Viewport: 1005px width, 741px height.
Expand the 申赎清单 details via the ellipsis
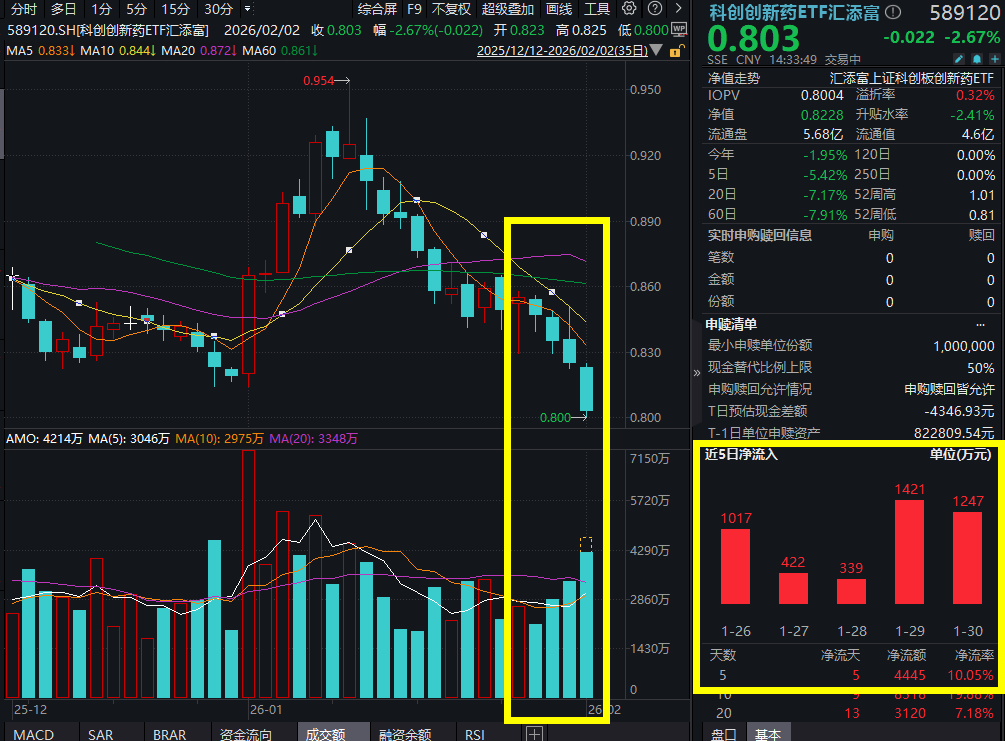[981, 324]
